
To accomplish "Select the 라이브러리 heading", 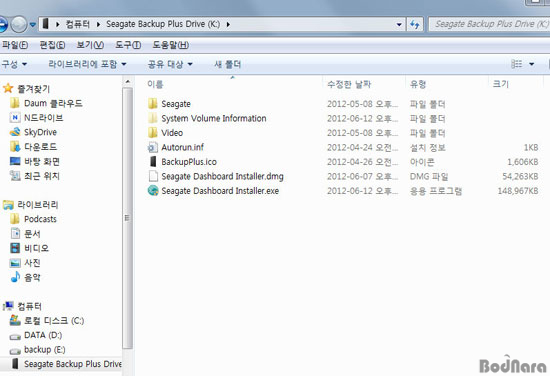I will tap(38, 204).
